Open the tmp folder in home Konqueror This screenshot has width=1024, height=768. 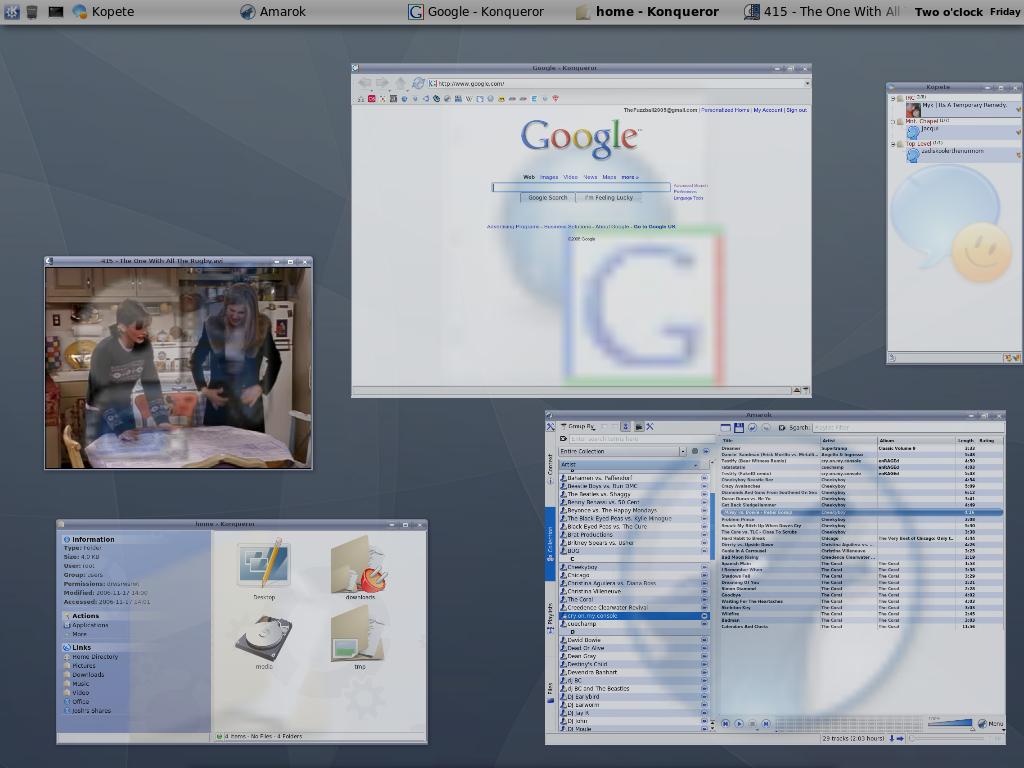(360, 639)
